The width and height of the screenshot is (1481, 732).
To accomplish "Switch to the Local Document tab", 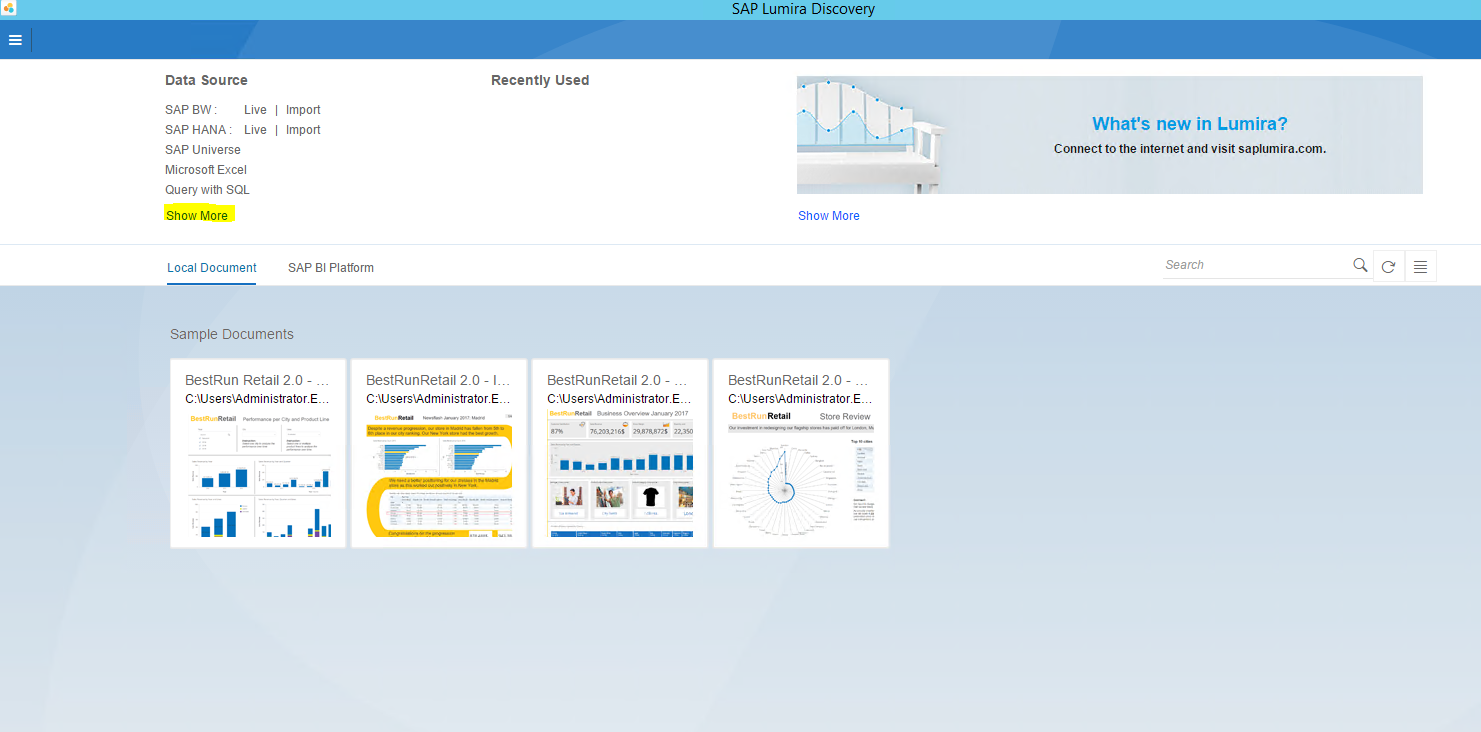I will (x=212, y=268).
